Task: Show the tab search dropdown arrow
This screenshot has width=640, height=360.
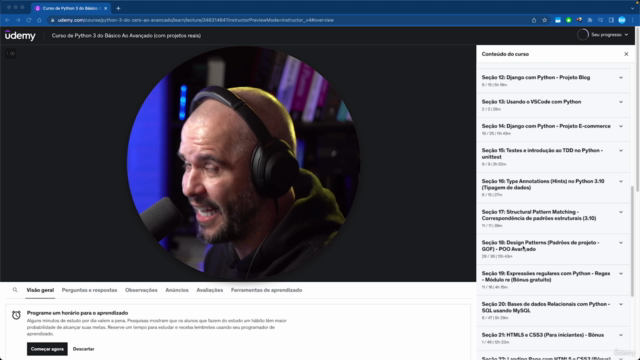Action: [x=633, y=8]
